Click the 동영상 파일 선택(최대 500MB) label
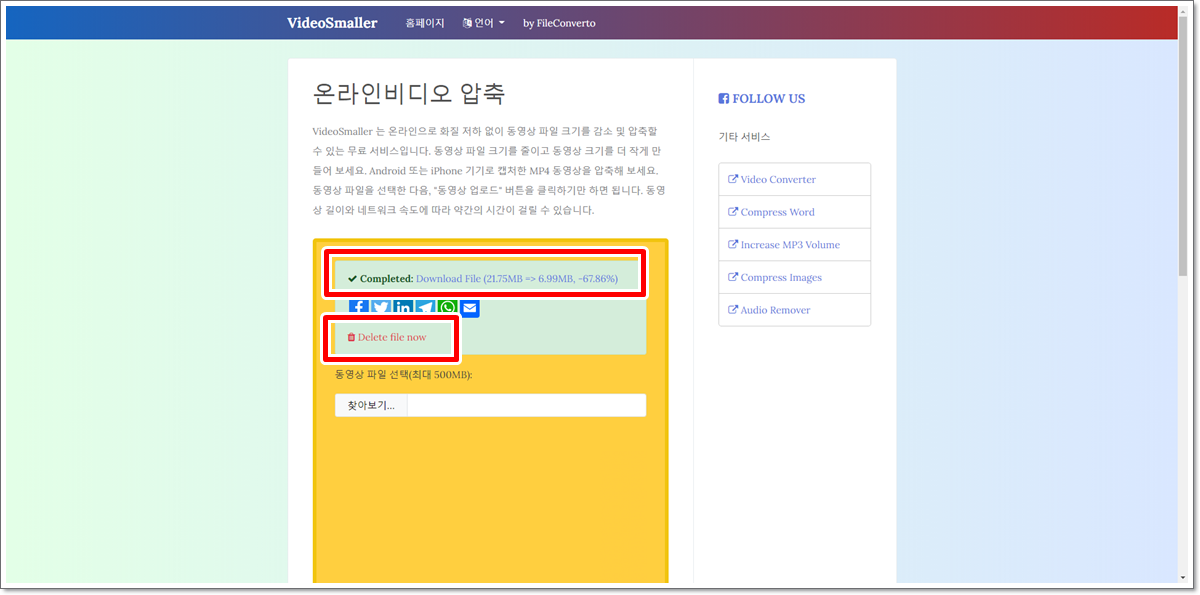This screenshot has width=1200, height=595. coord(403,374)
